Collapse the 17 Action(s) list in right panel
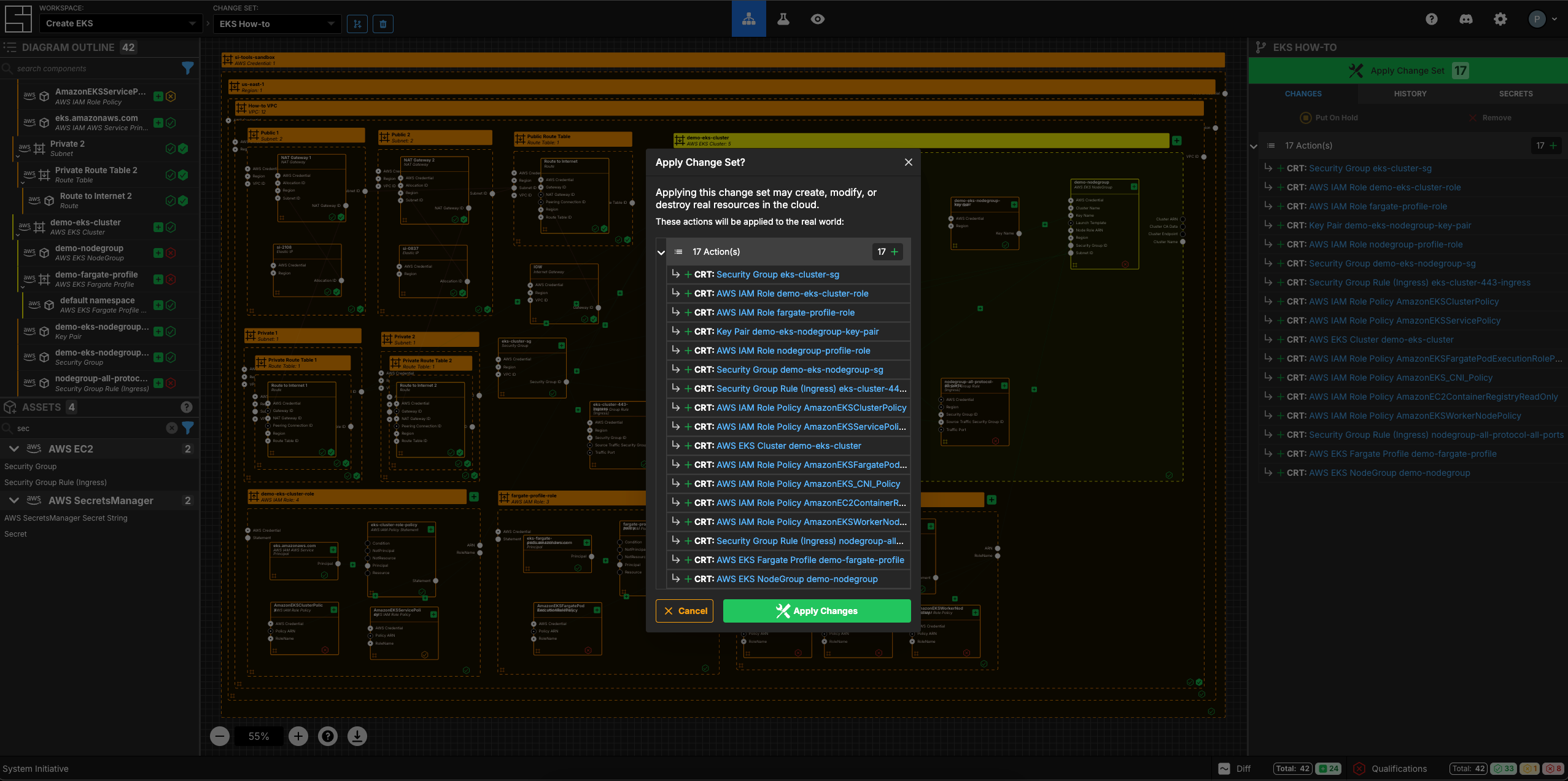The height and width of the screenshot is (781, 1568). (1254, 146)
